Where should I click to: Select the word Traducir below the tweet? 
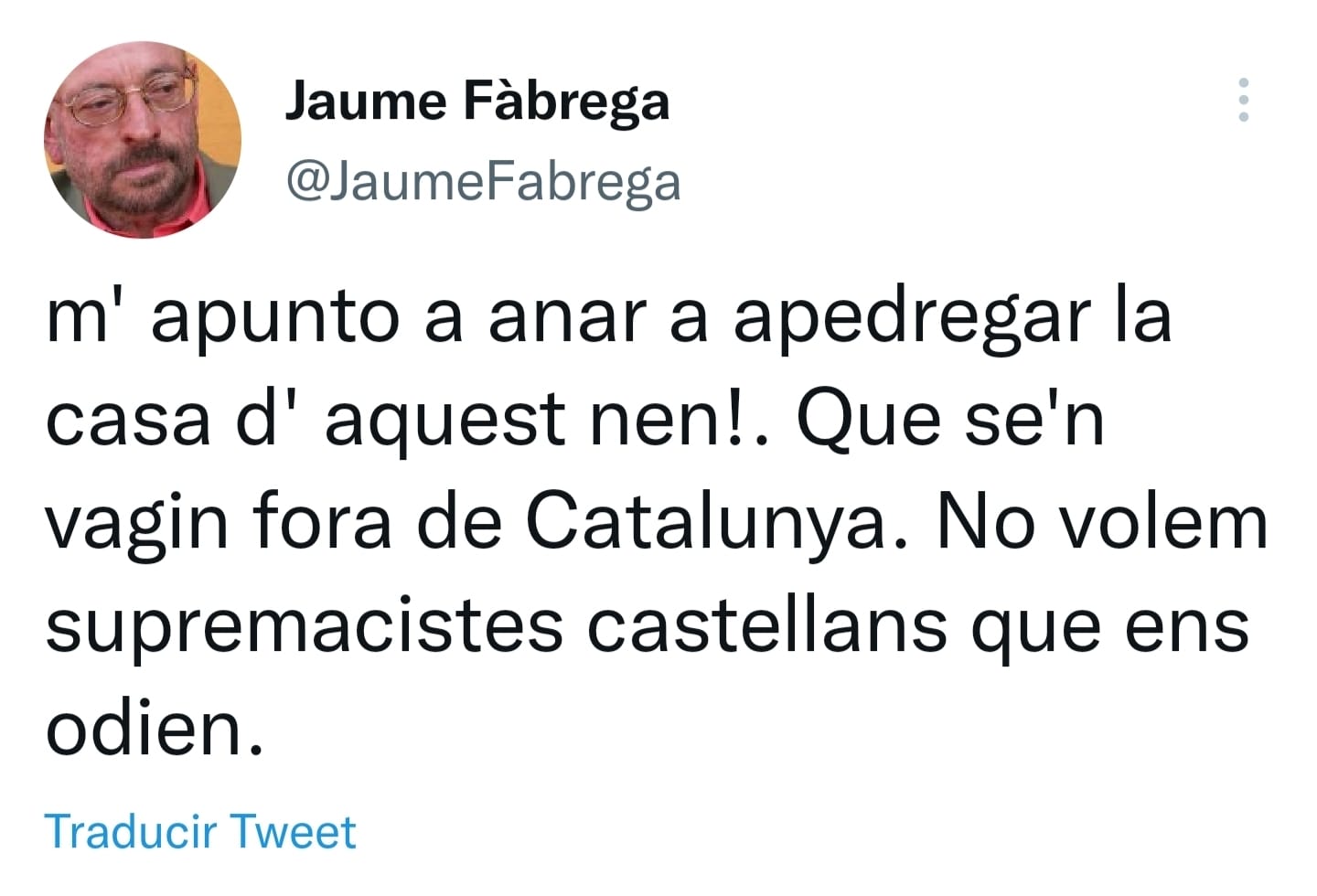pyautogui.click(x=132, y=831)
